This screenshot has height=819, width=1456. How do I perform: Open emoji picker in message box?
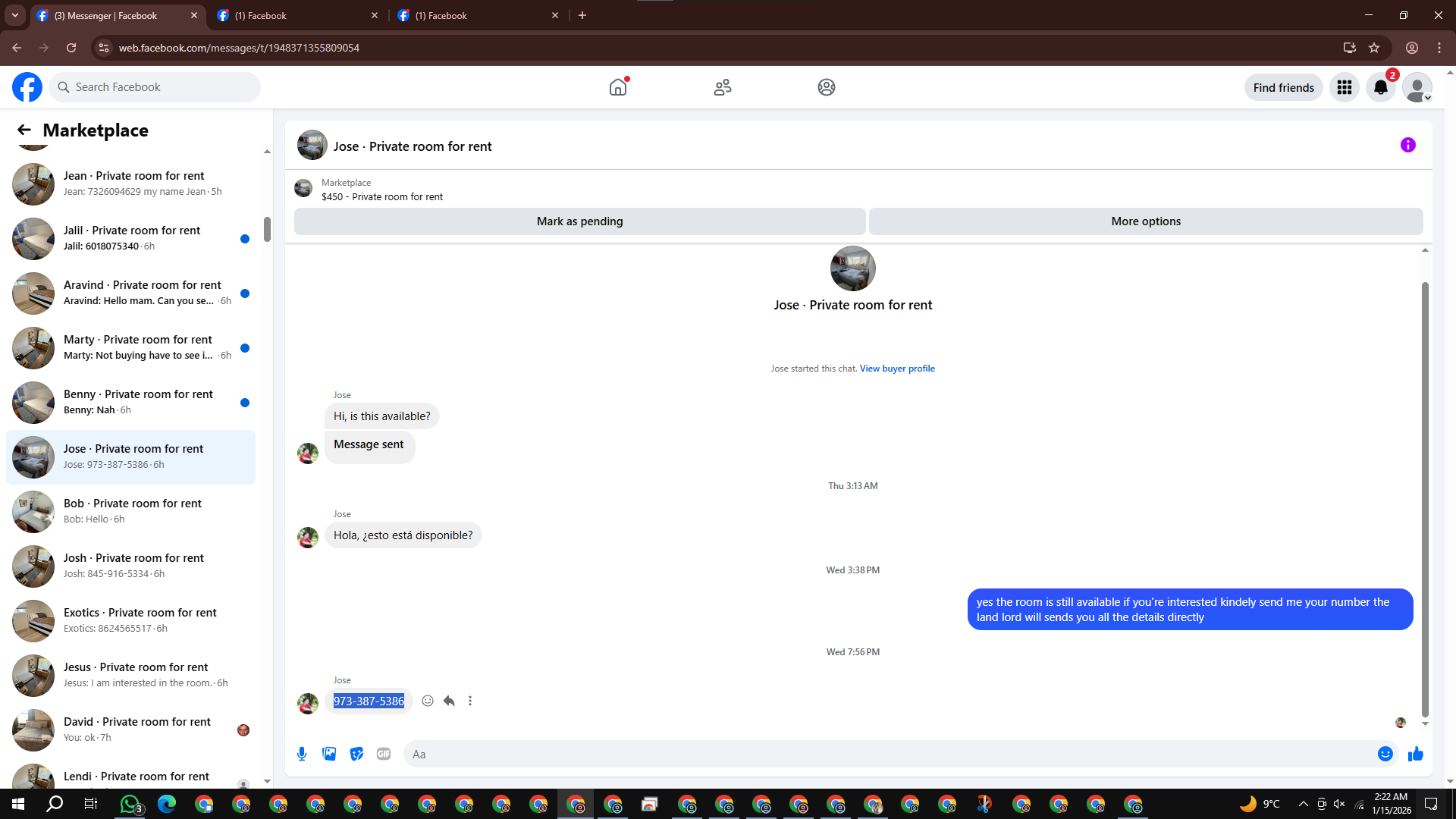[x=1385, y=754]
